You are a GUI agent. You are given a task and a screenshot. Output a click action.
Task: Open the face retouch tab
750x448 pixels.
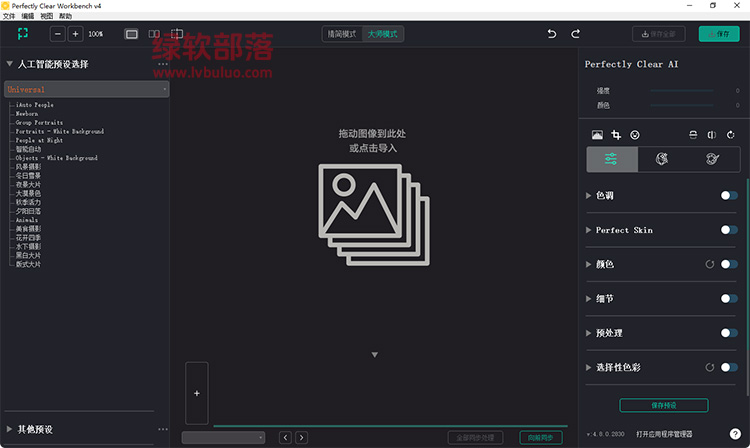point(662,159)
